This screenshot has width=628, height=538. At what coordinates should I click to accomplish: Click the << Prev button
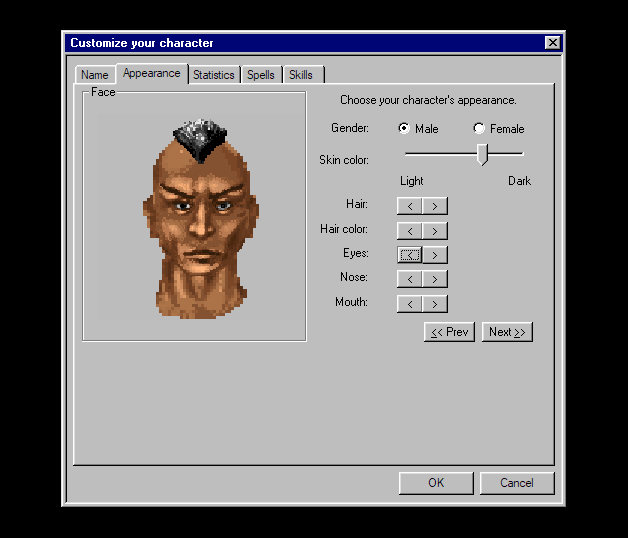click(x=449, y=332)
